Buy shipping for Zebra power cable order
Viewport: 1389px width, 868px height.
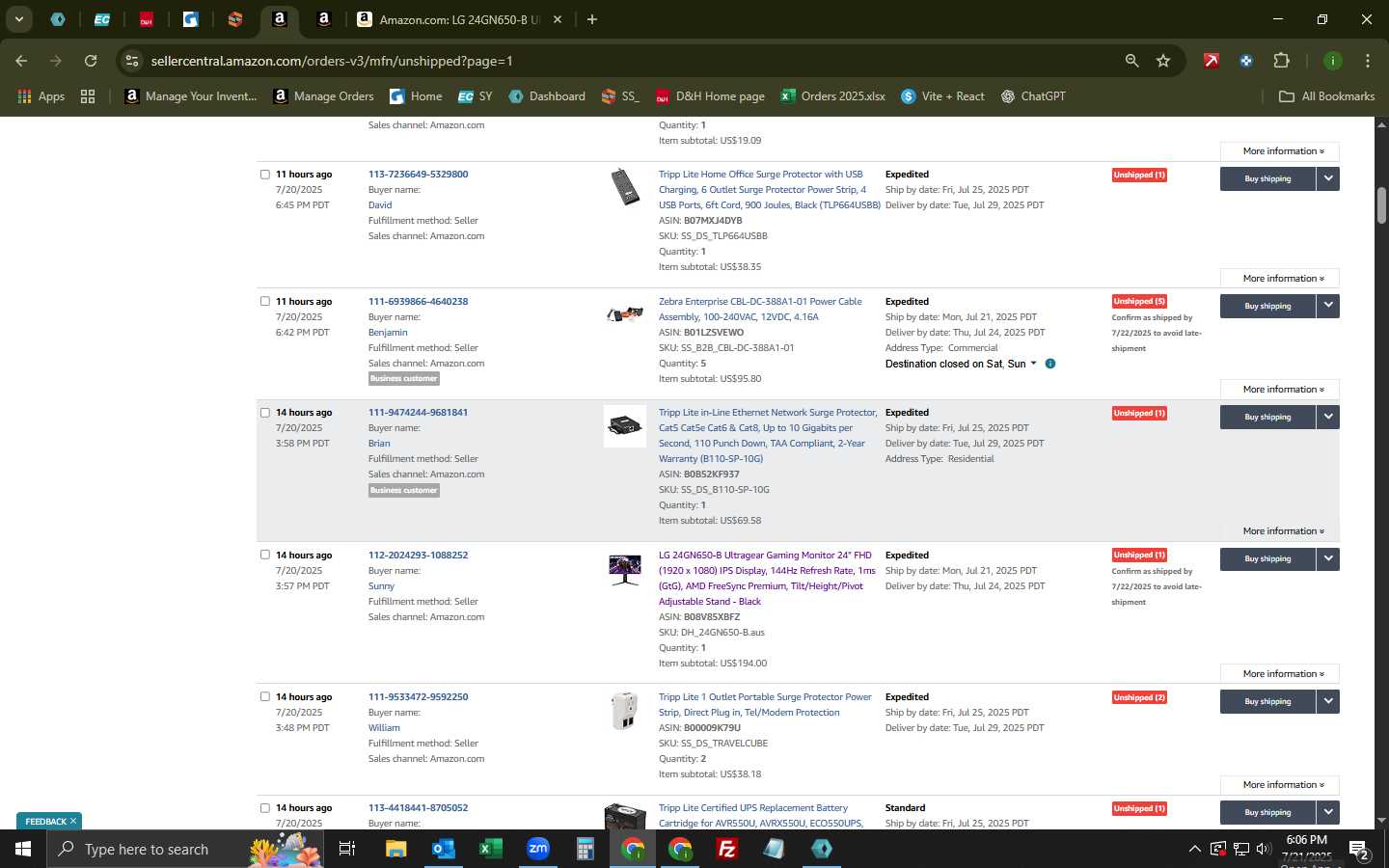click(x=1267, y=306)
